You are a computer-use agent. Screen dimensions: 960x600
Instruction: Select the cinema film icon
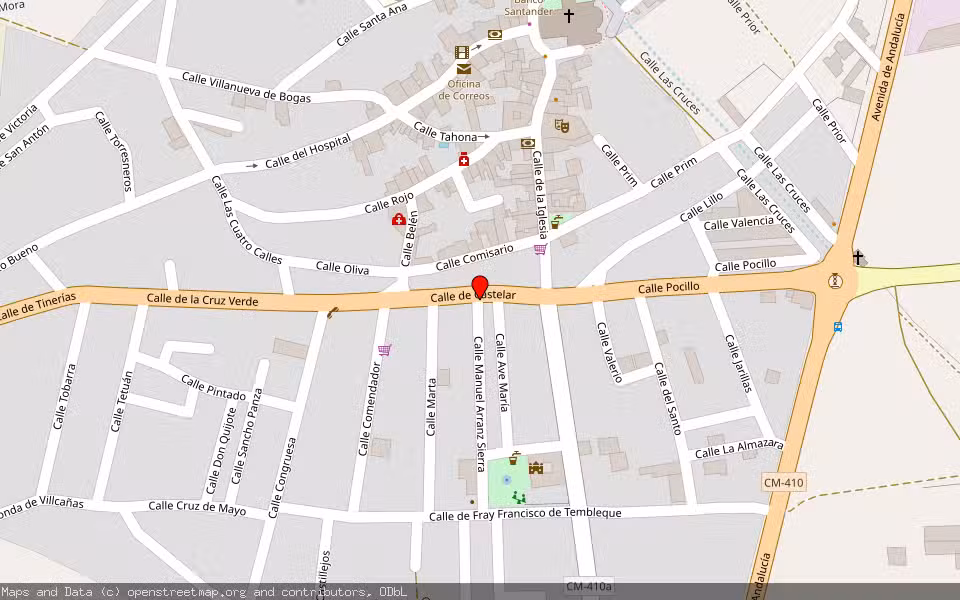click(x=461, y=51)
